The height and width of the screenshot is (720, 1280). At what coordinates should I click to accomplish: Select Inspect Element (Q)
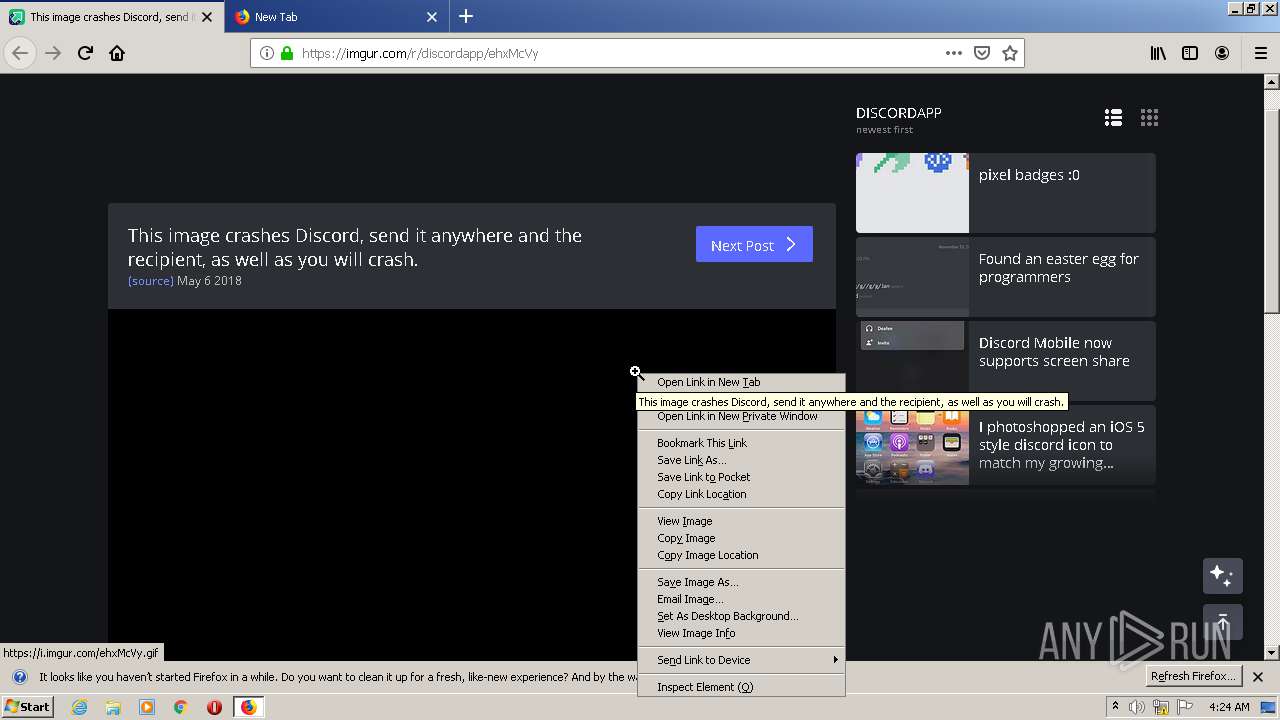(x=741, y=687)
